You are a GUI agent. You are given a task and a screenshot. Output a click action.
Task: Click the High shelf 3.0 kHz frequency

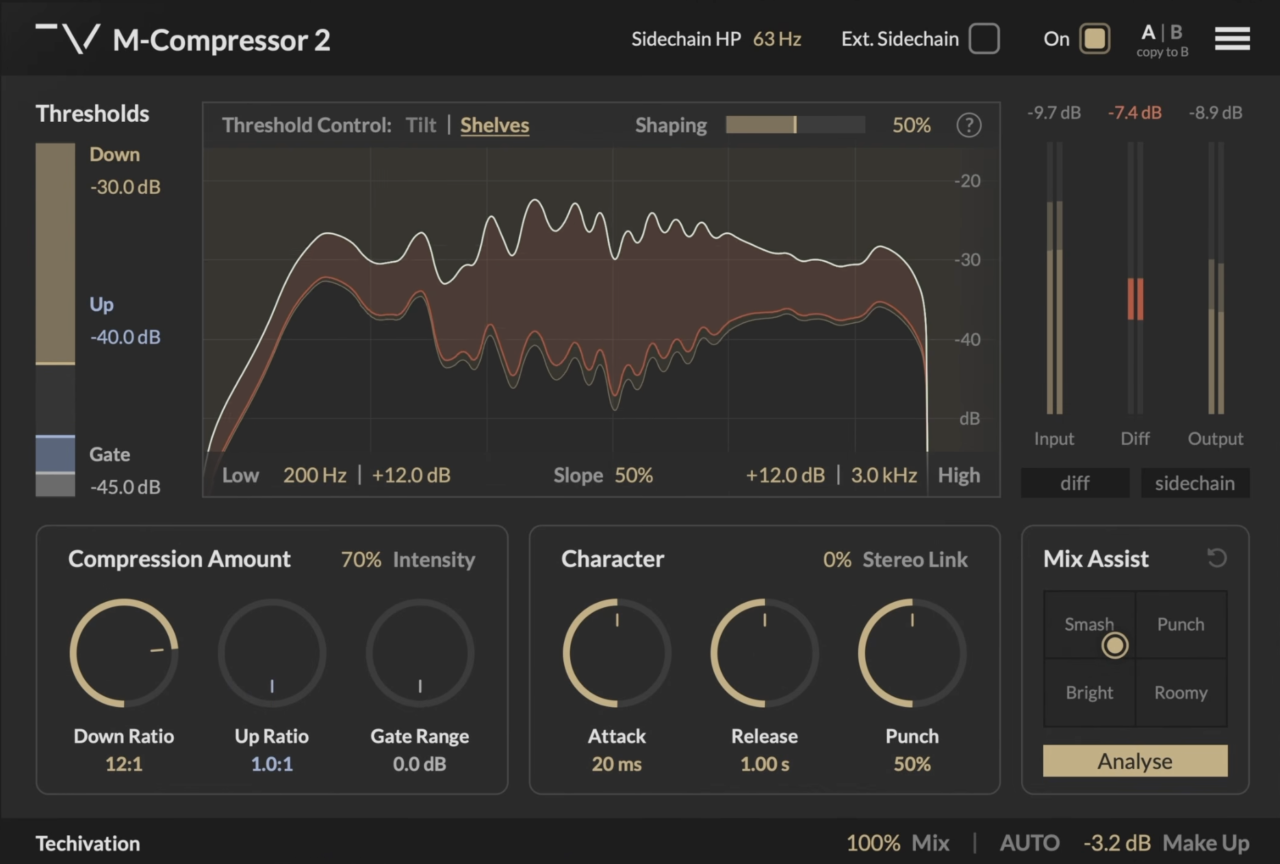point(884,475)
